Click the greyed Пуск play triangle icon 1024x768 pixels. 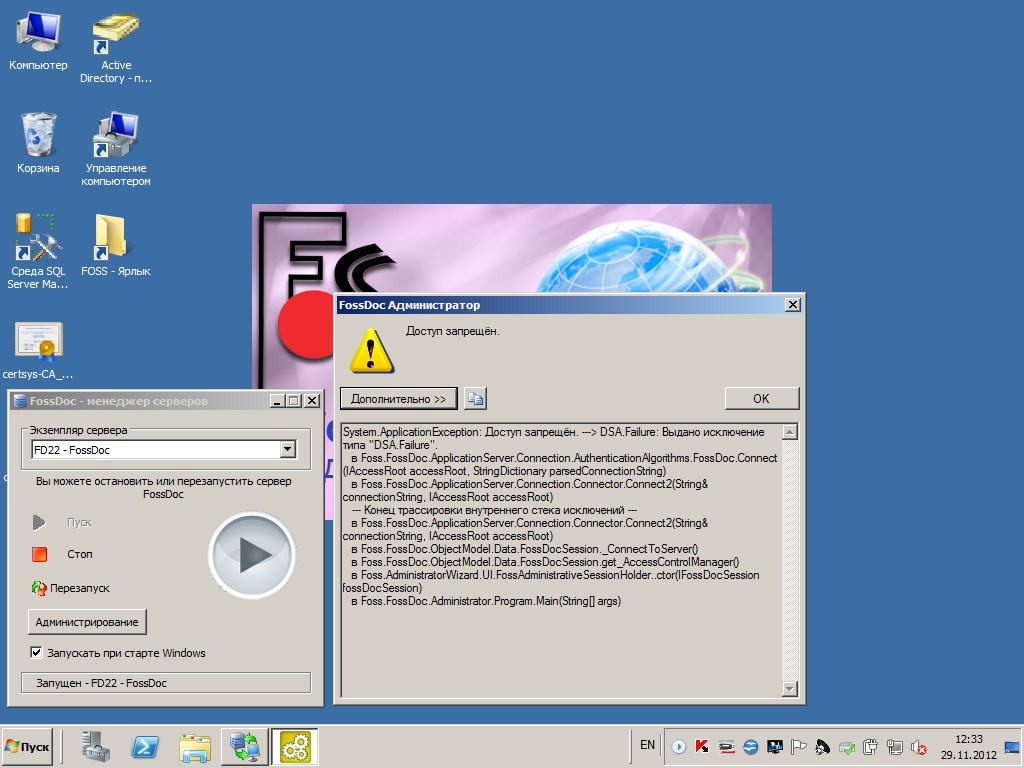pos(39,522)
